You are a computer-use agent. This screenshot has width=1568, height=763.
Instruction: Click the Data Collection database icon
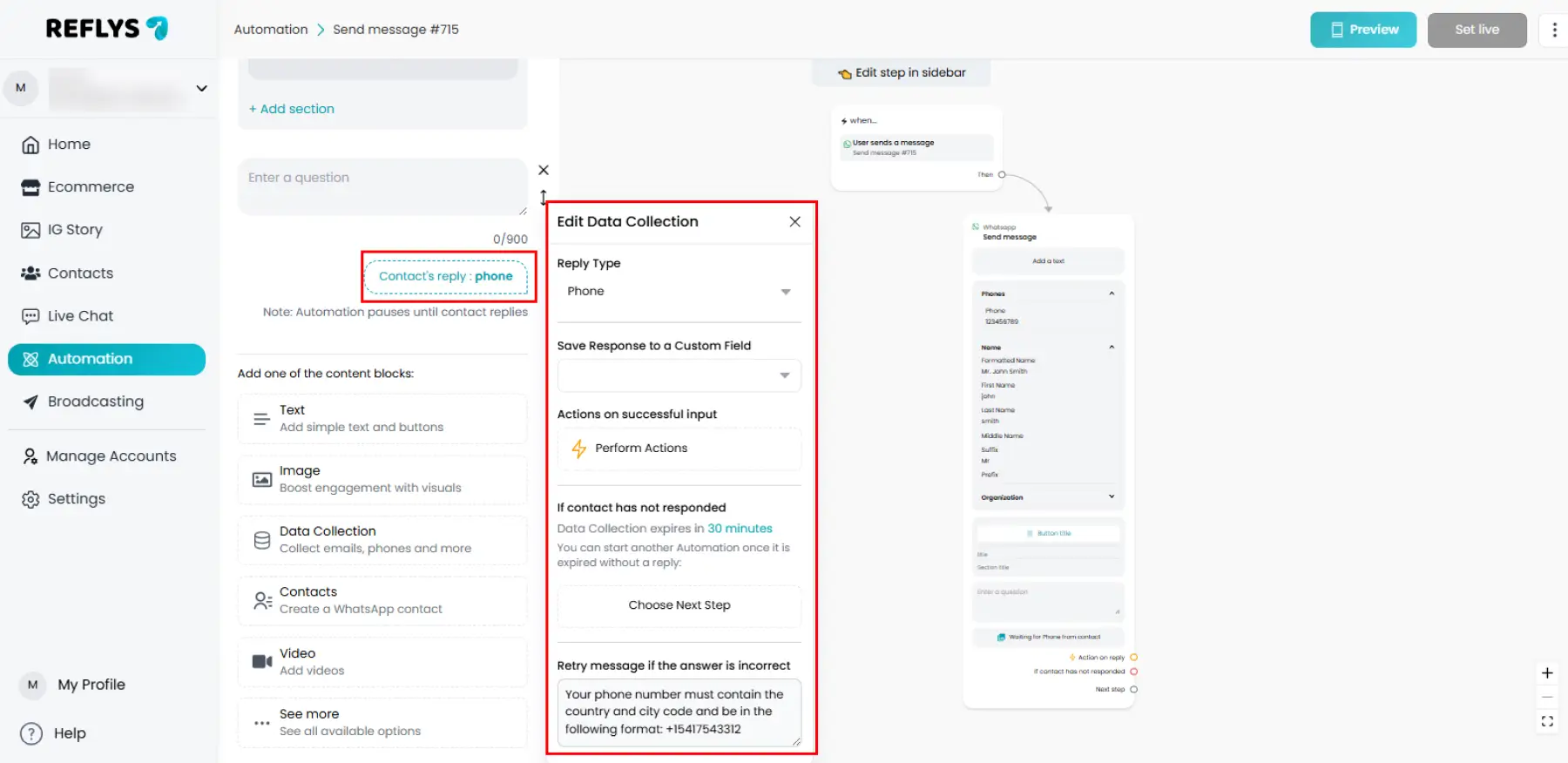(x=261, y=540)
